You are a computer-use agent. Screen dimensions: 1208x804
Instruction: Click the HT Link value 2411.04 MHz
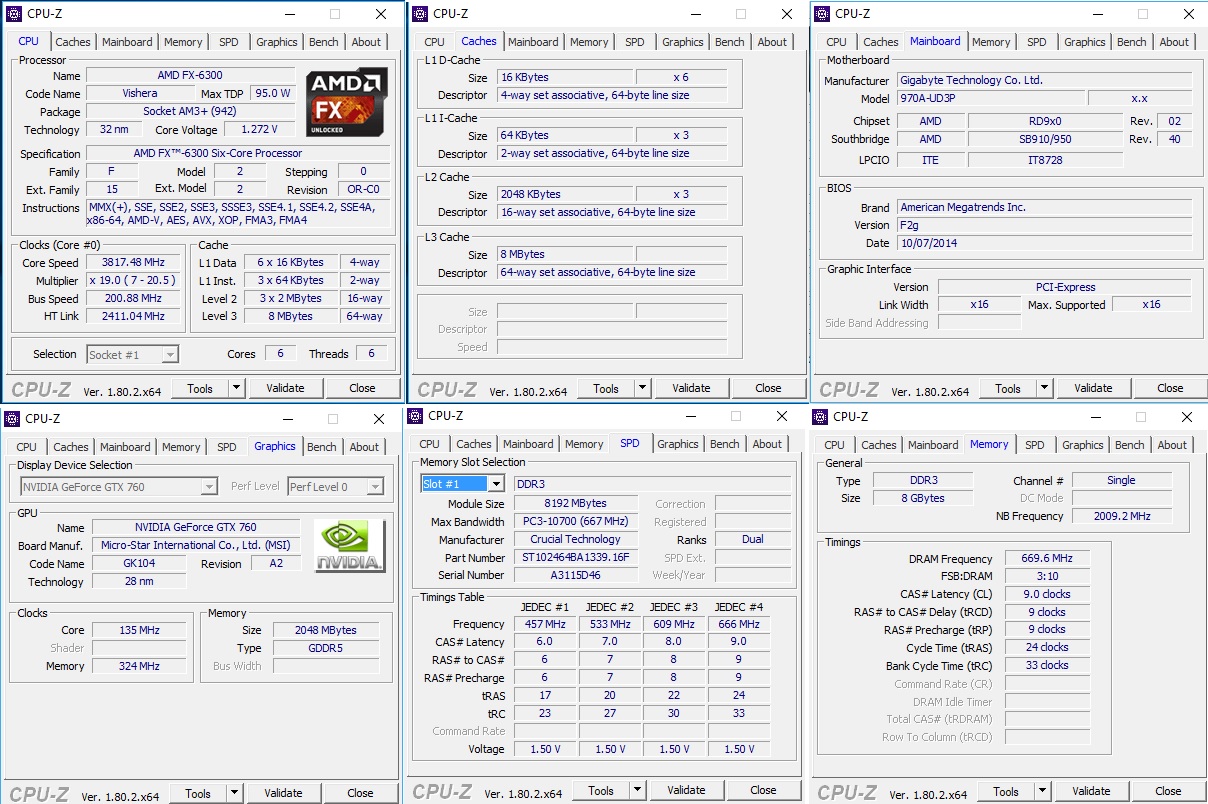pos(134,316)
